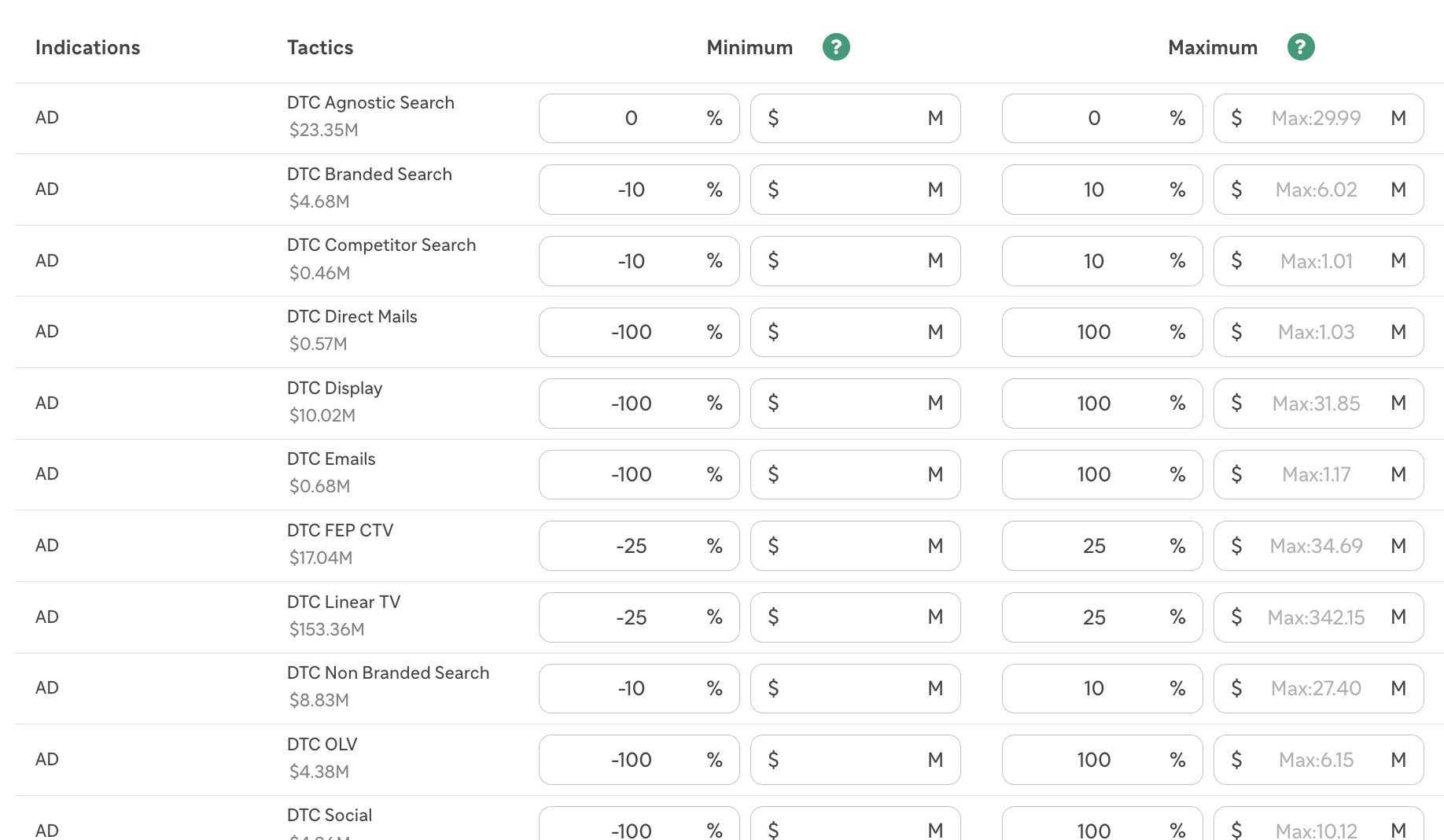
Task: Edit minimum percent for DTC Non Branded Search
Action: 639,688
